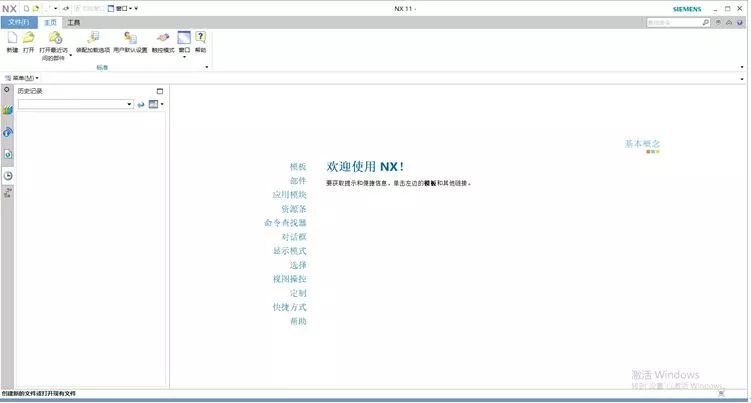Image resolution: width=751 pixels, height=403 pixels.
Task: Open the 文件(F) file tab
Action: (19, 22)
